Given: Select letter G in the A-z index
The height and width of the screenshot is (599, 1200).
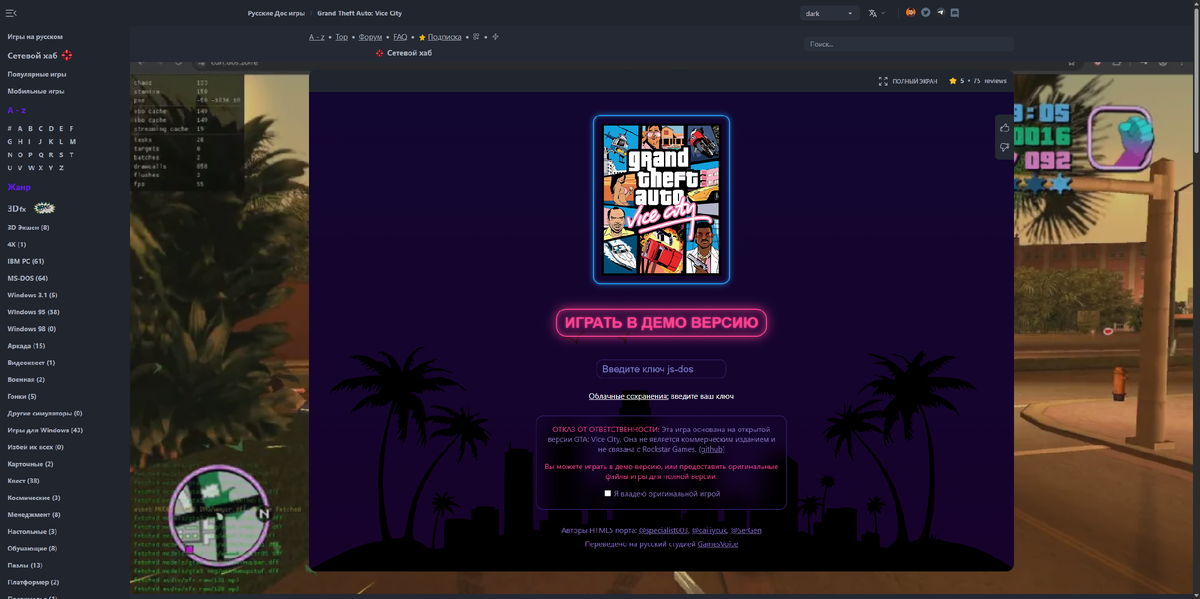Looking at the screenshot, I should point(10,141).
